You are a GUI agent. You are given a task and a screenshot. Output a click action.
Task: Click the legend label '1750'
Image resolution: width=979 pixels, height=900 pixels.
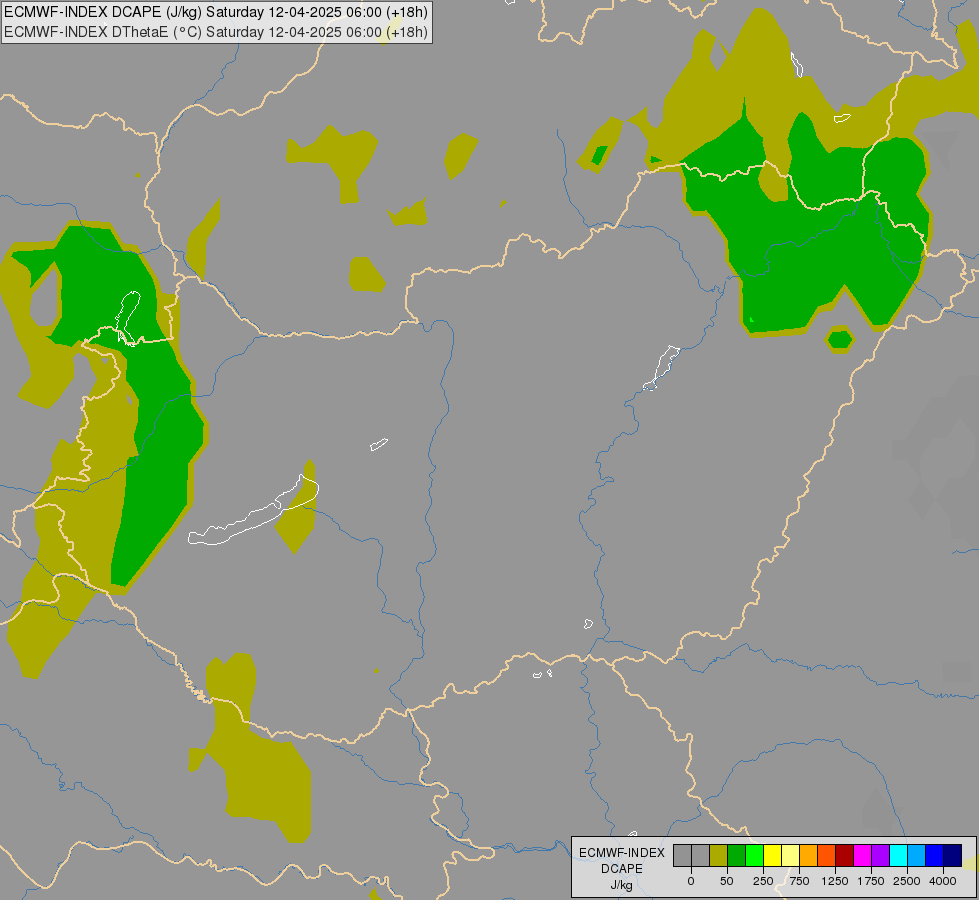coord(871,881)
